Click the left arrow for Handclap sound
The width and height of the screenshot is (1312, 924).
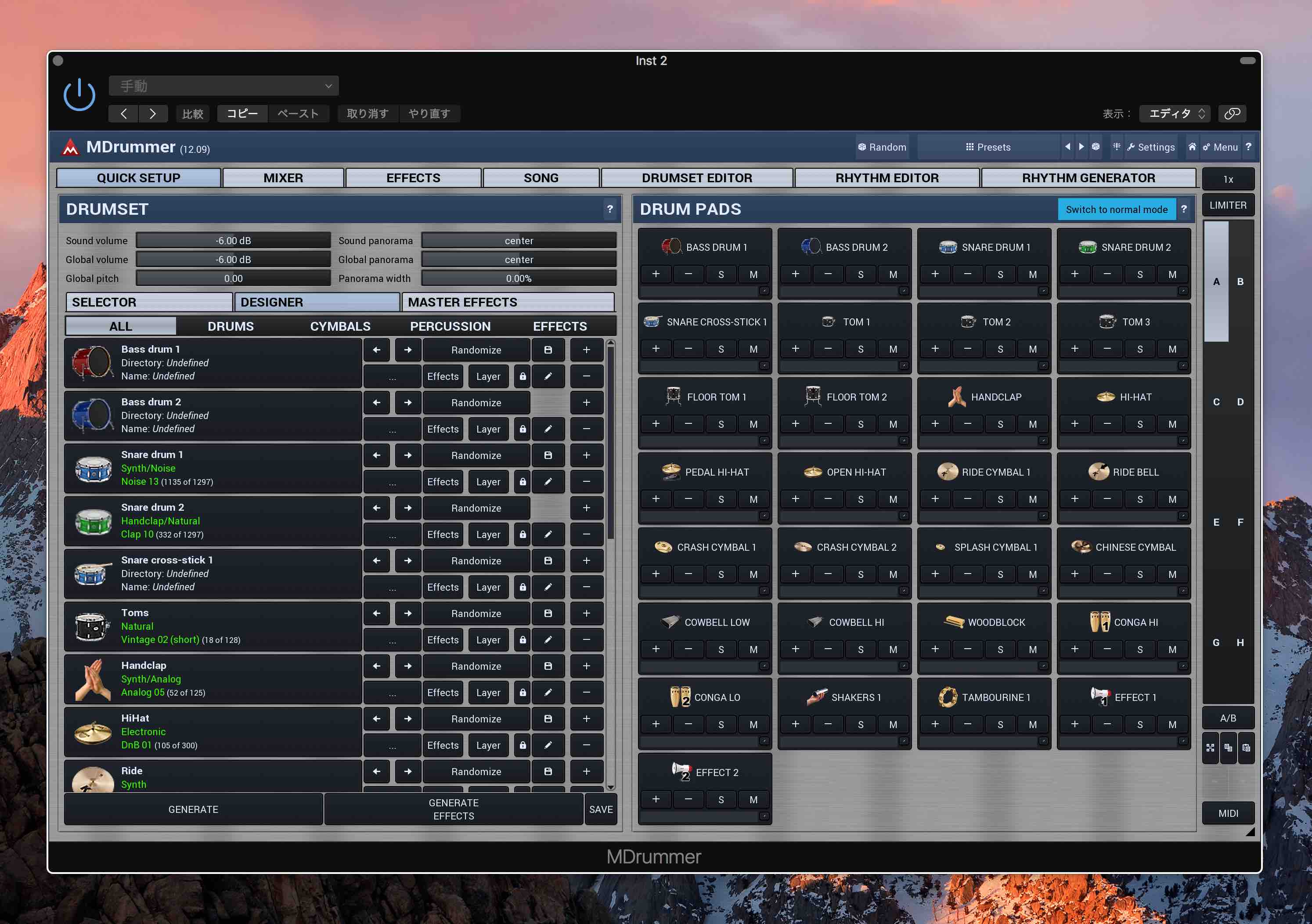(377, 666)
